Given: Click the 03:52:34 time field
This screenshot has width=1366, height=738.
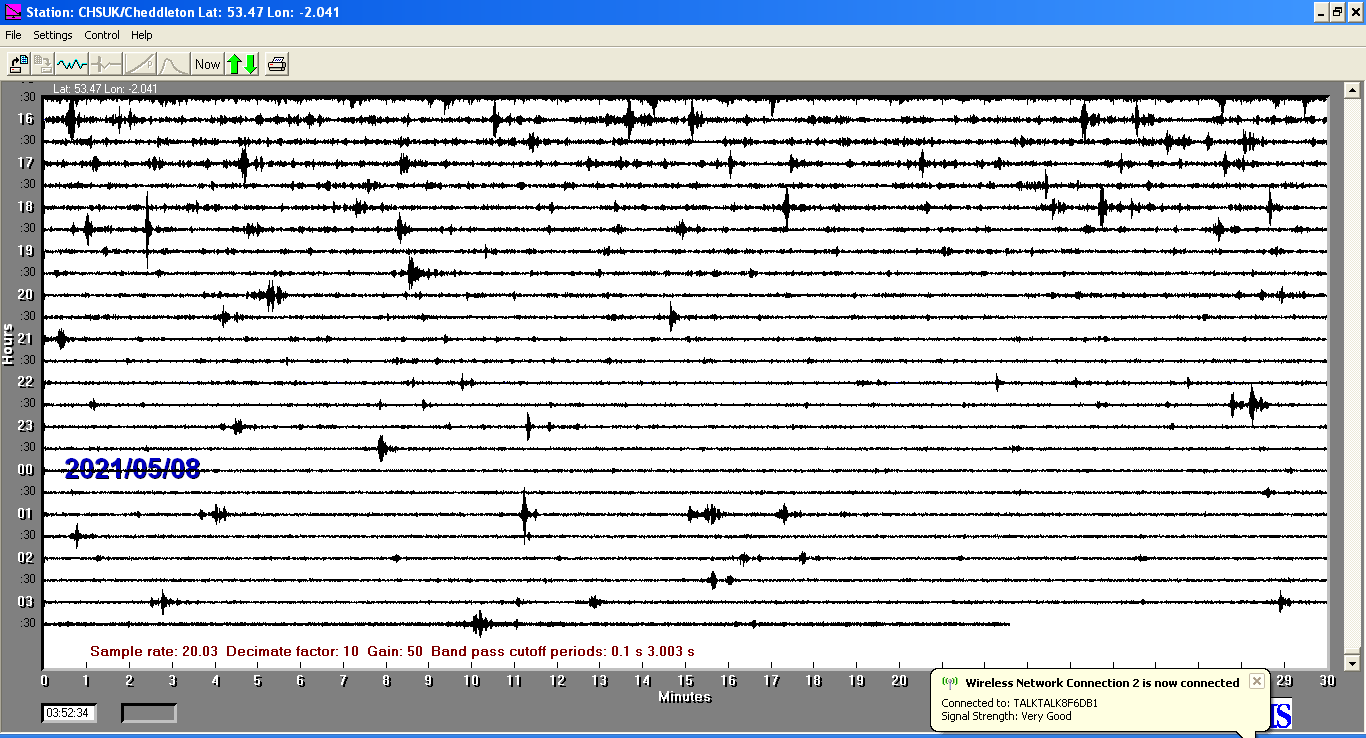Looking at the screenshot, I should coord(69,713).
